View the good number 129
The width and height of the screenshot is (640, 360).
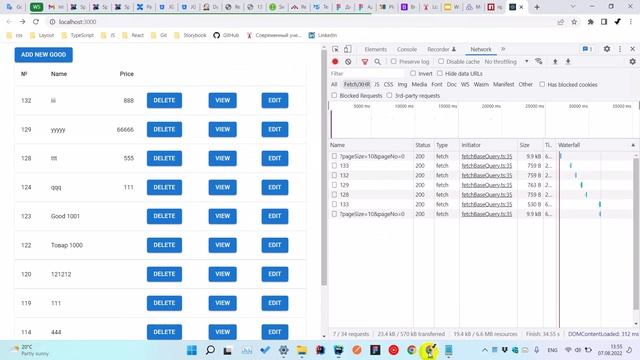click(222, 129)
